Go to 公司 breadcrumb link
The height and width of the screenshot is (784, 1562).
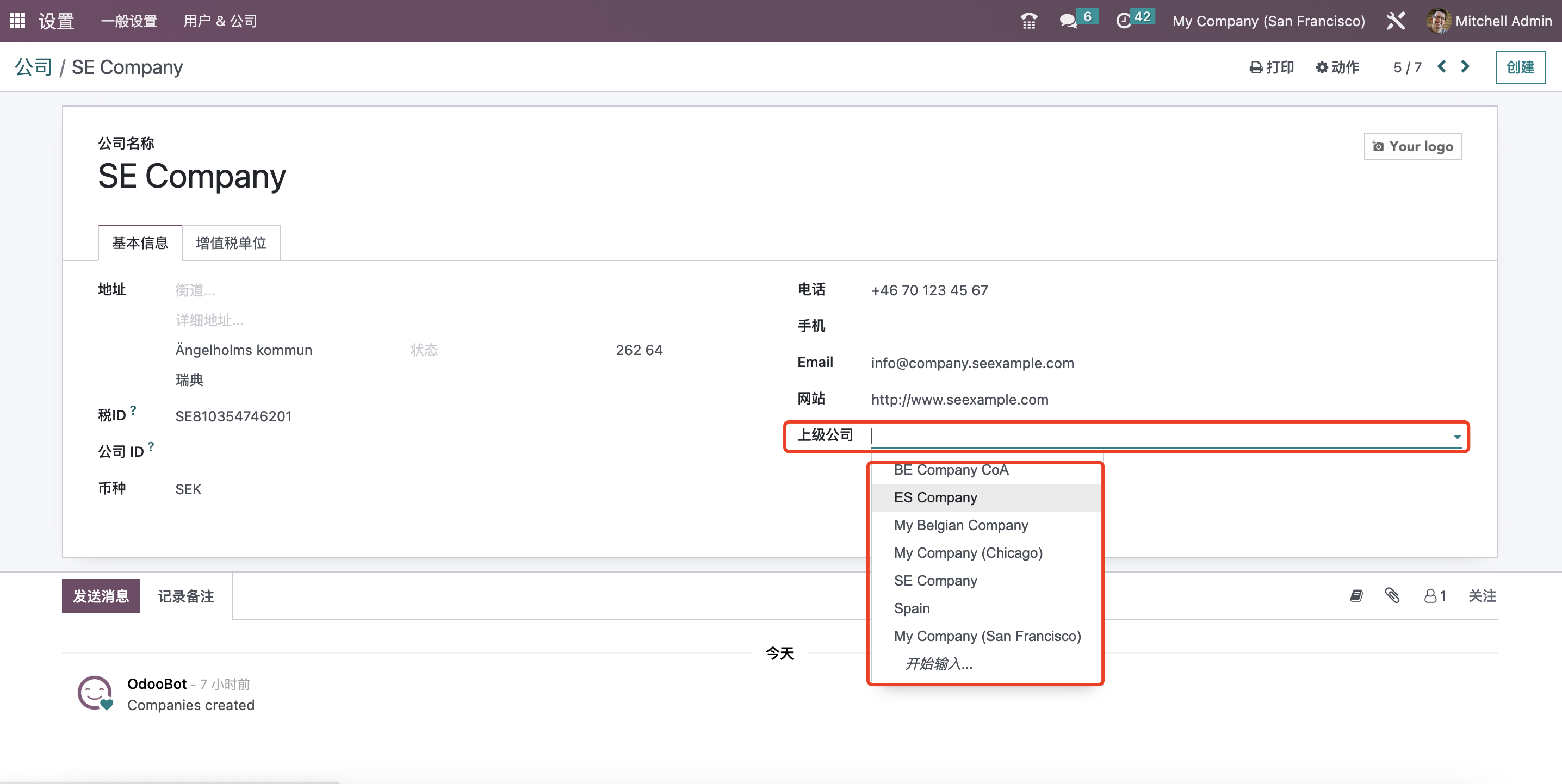tap(33, 67)
